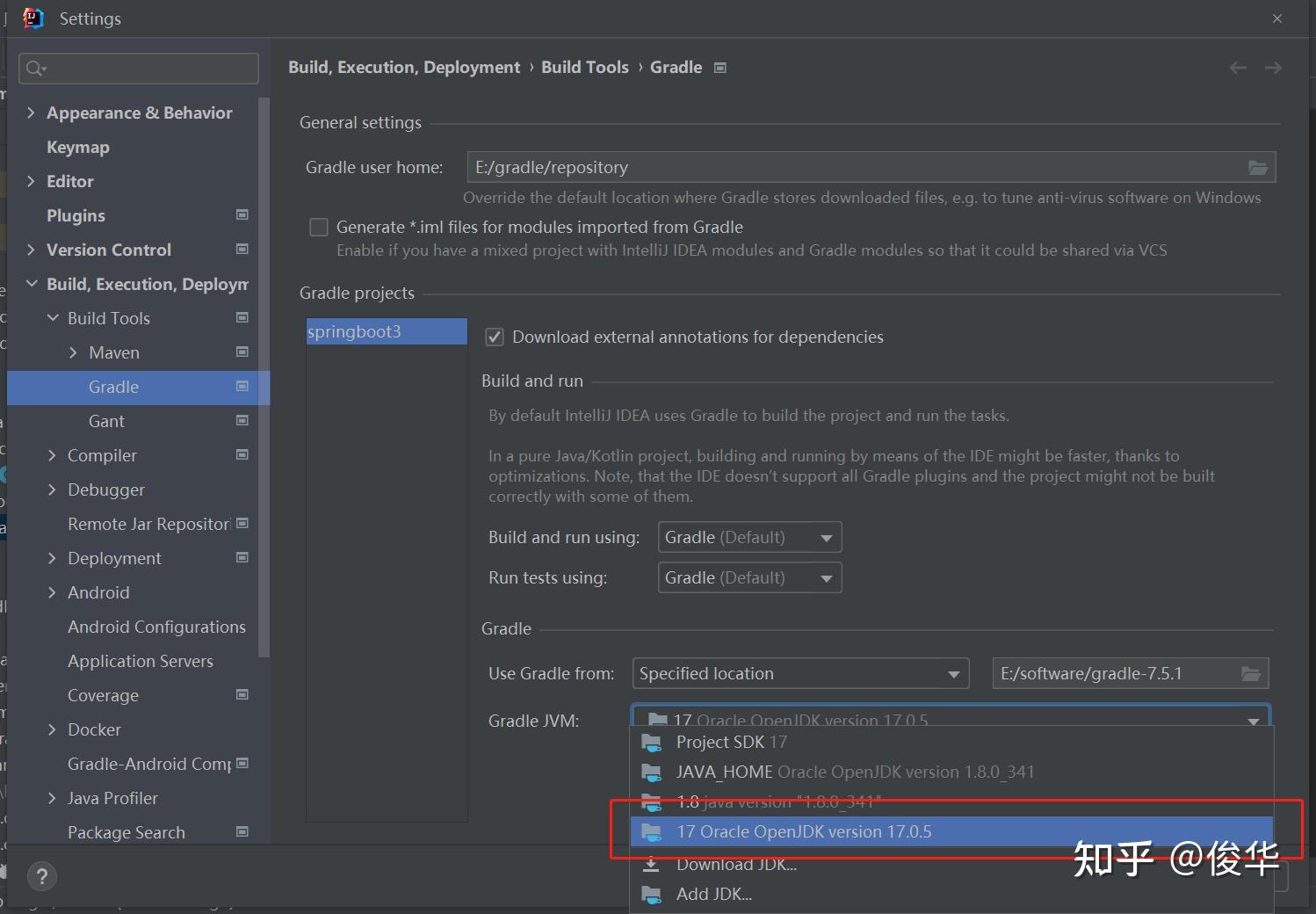Collapse Build, Execution, Deployment section
The height and width of the screenshot is (914, 1316).
click(32, 284)
